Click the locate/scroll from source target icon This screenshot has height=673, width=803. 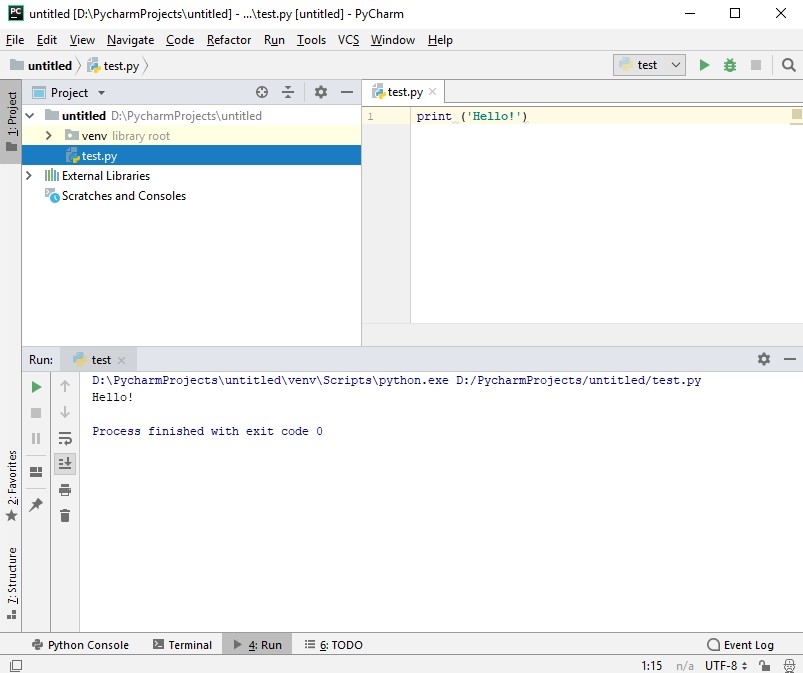pos(262,92)
